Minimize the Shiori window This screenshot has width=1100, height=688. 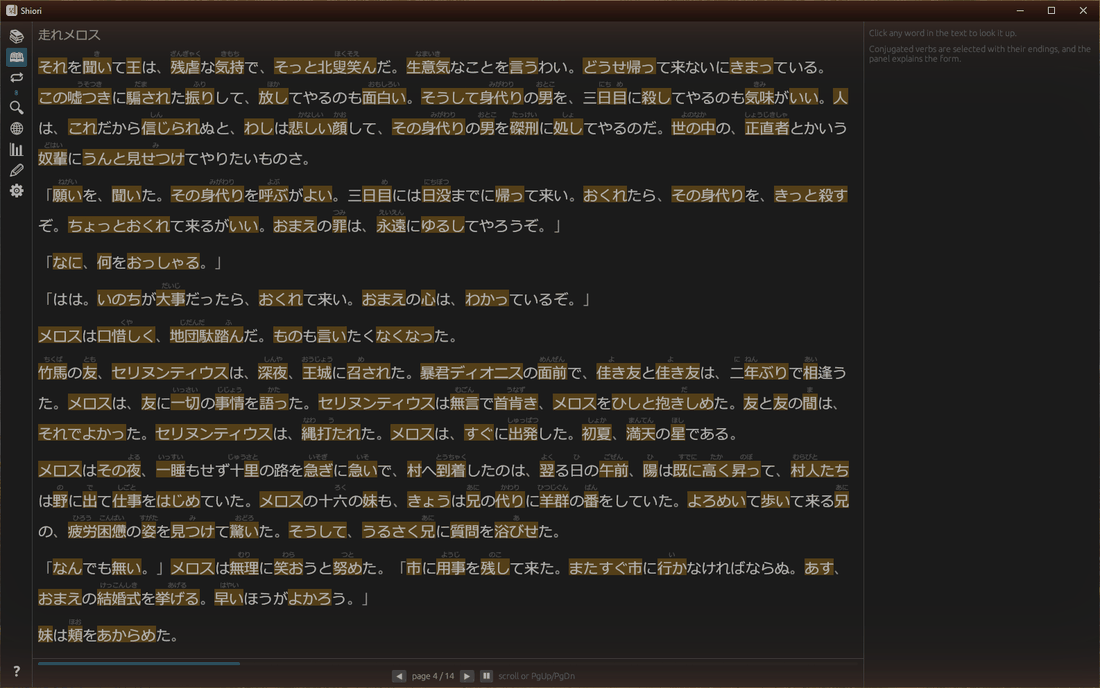tap(1020, 11)
